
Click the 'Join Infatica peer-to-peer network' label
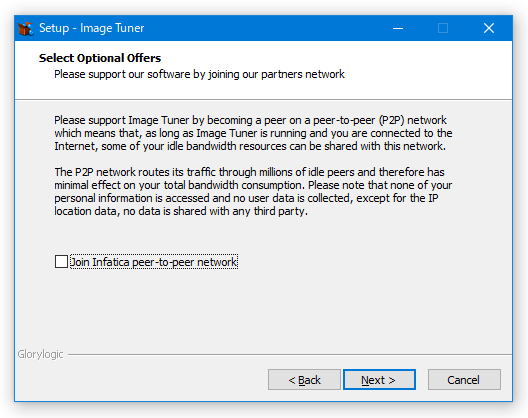click(x=154, y=262)
